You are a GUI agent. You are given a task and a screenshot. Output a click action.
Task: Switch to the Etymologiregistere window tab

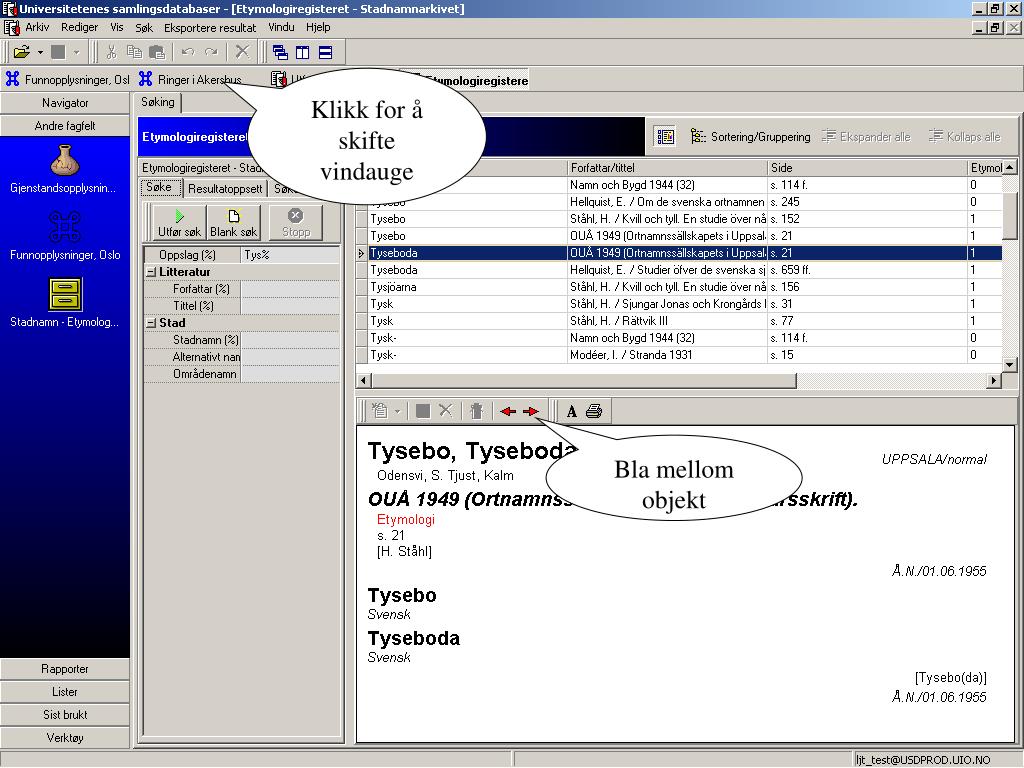[x=476, y=81]
